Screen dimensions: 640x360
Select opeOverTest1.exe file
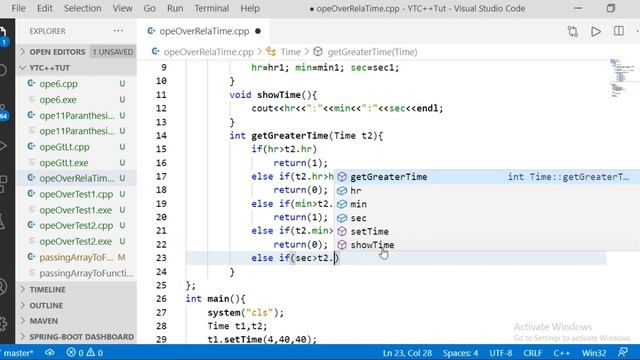click(76, 210)
